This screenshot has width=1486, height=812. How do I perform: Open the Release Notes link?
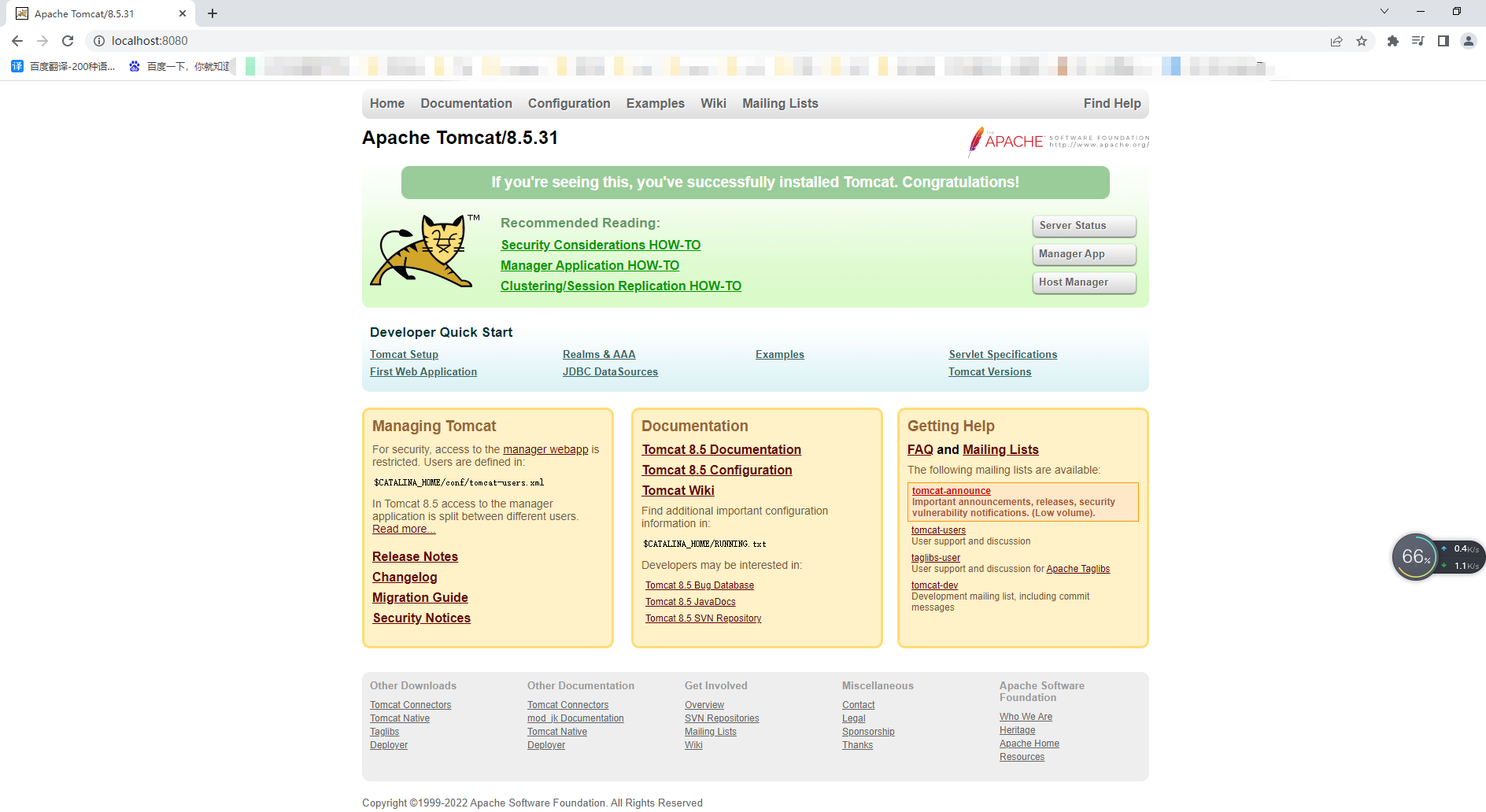pos(415,557)
